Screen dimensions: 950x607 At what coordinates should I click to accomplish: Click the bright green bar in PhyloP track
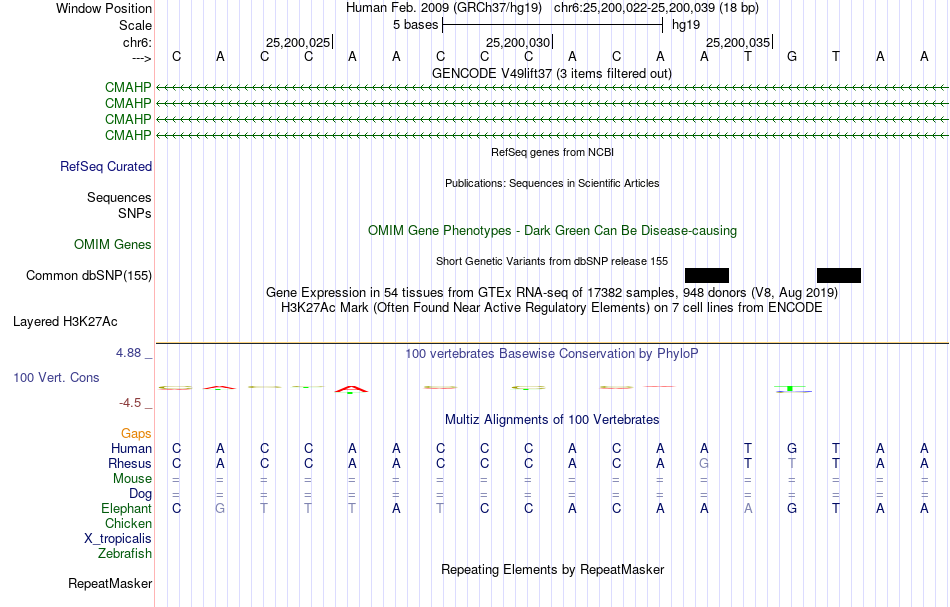click(x=789, y=388)
